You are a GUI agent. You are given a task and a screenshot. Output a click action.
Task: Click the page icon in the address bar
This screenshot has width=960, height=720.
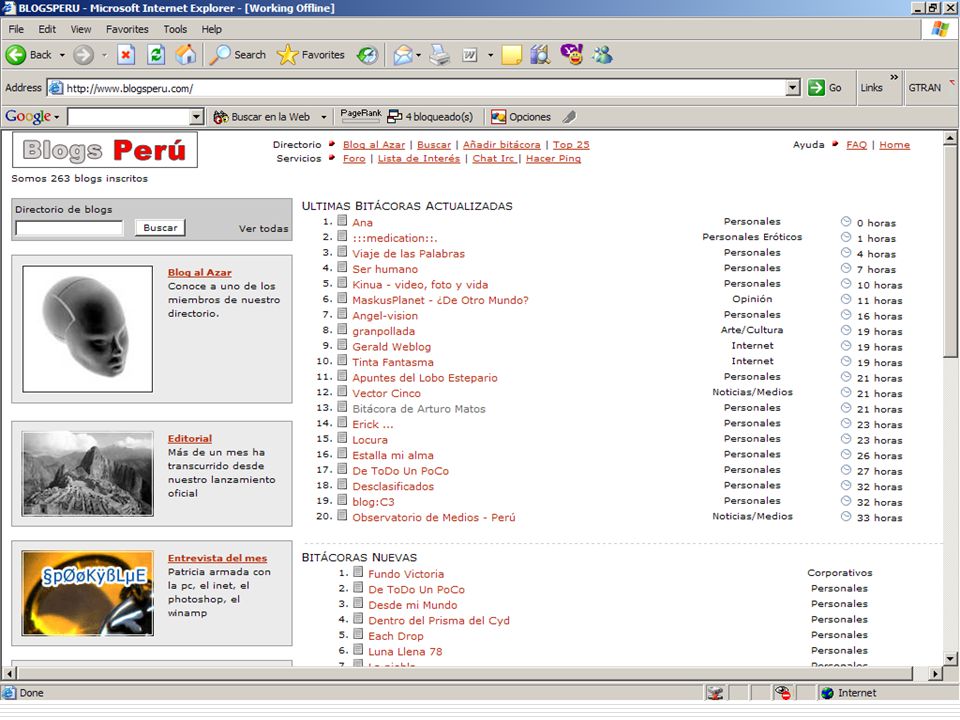click(56, 88)
